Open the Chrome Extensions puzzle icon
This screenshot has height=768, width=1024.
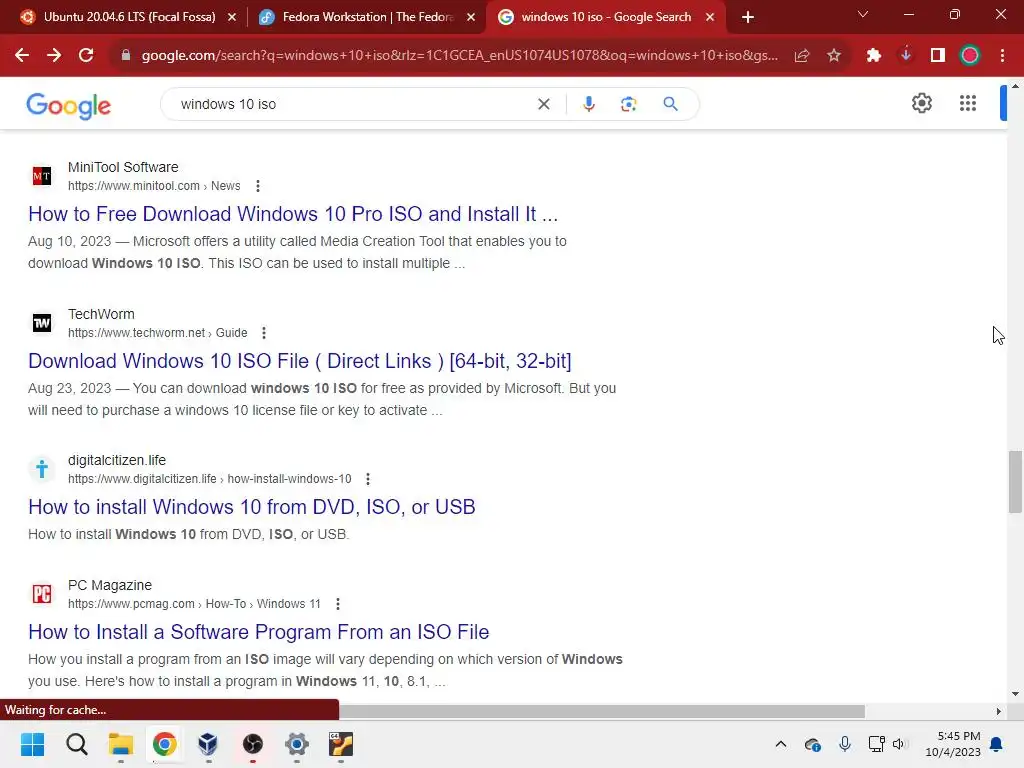click(x=874, y=56)
